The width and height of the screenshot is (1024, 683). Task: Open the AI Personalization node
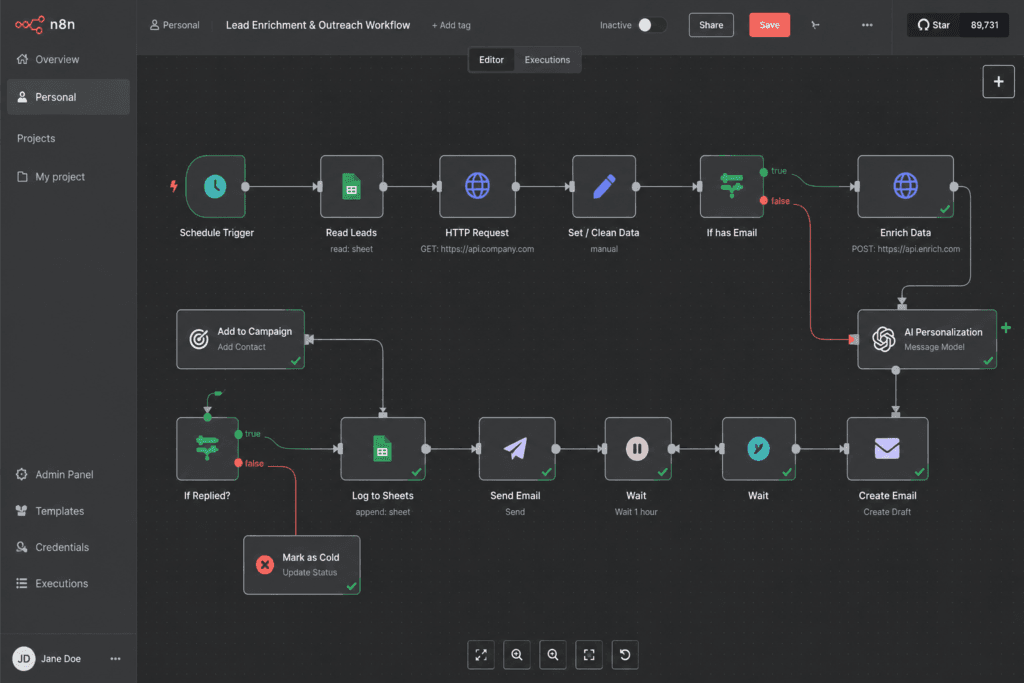927,340
